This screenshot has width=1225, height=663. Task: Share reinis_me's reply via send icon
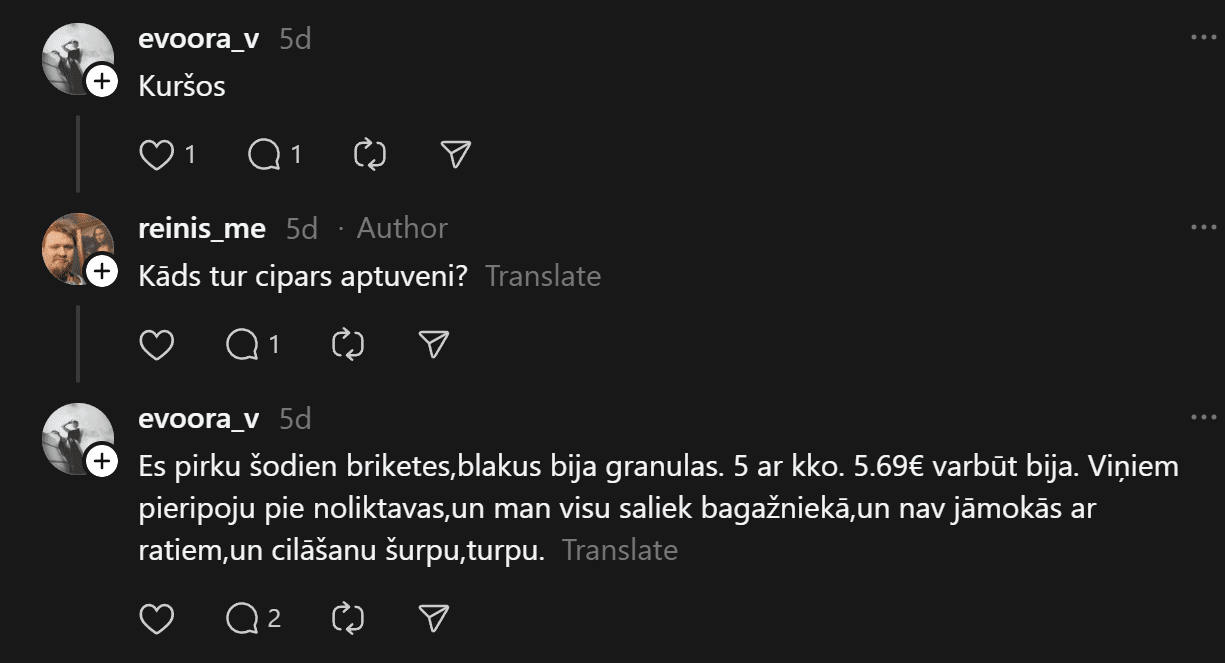pyautogui.click(x=433, y=345)
